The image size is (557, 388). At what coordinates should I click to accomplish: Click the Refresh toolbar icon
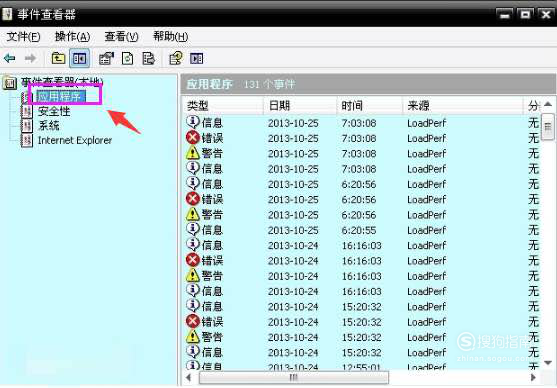click(127, 58)
